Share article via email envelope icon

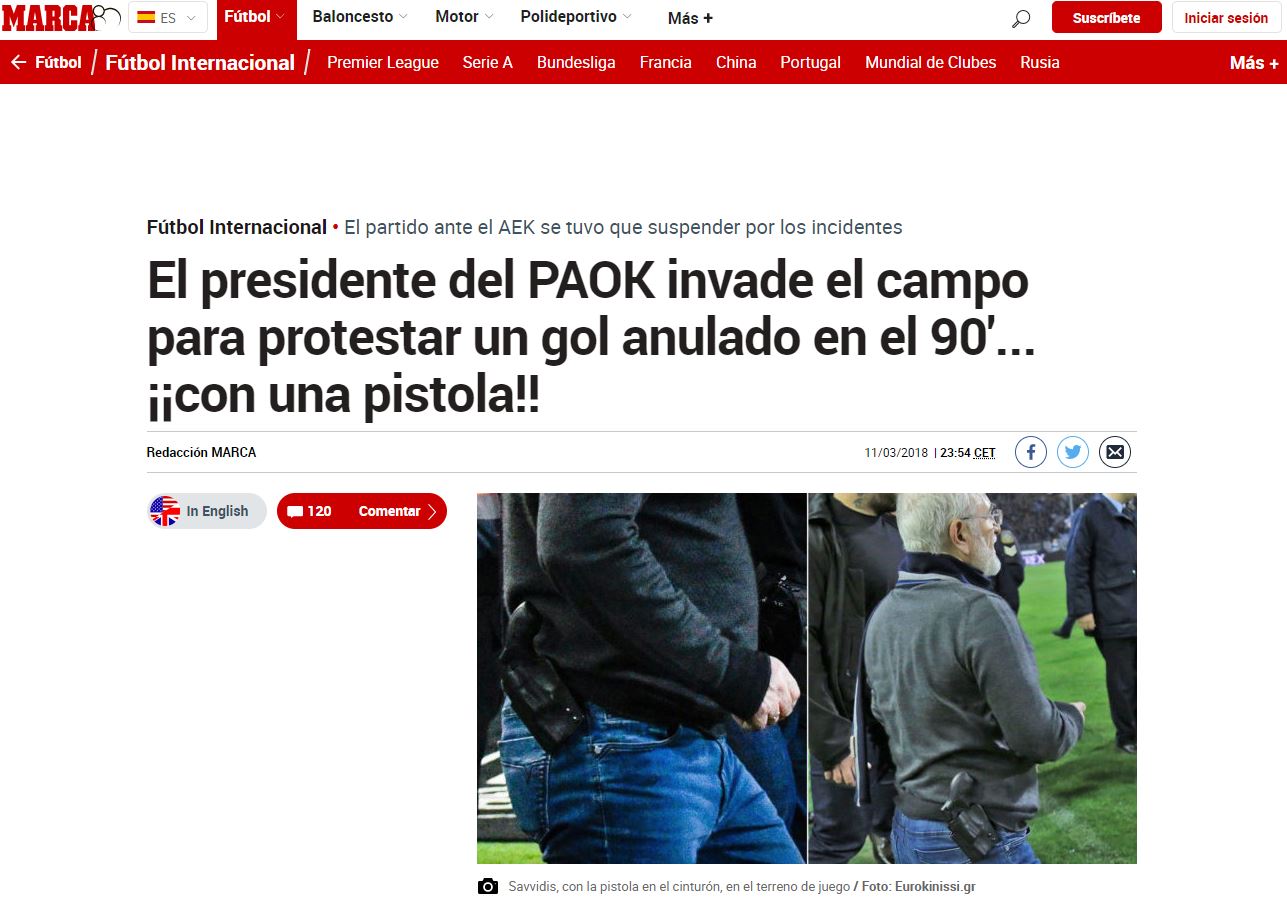(x=1115, y=452)
